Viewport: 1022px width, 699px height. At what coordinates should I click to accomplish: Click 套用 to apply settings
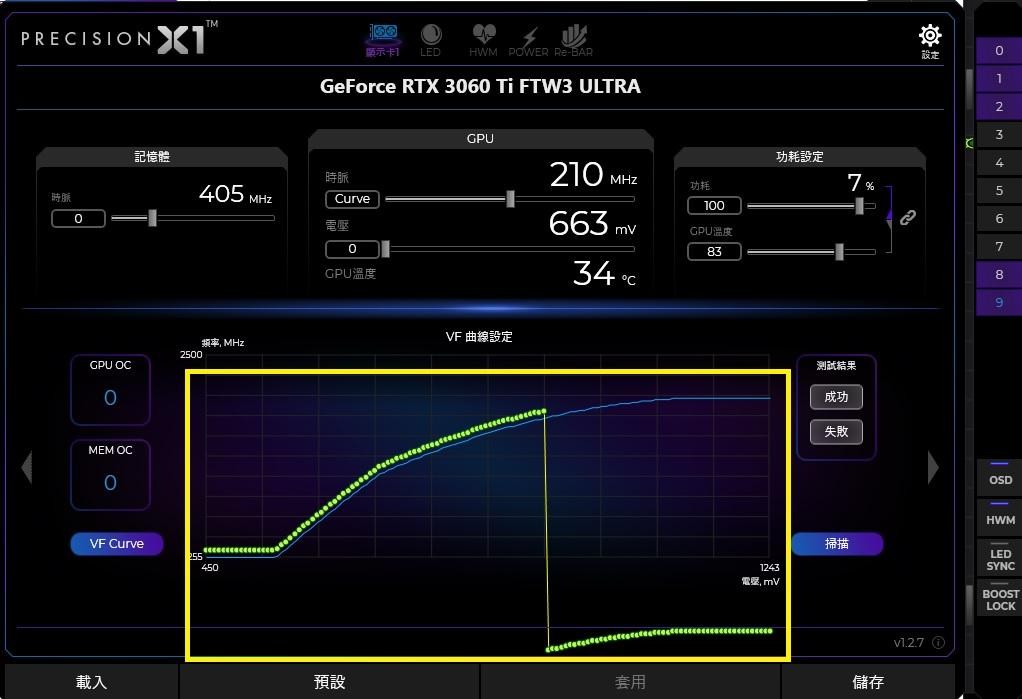pyautogui.click(x=630, y=682)
